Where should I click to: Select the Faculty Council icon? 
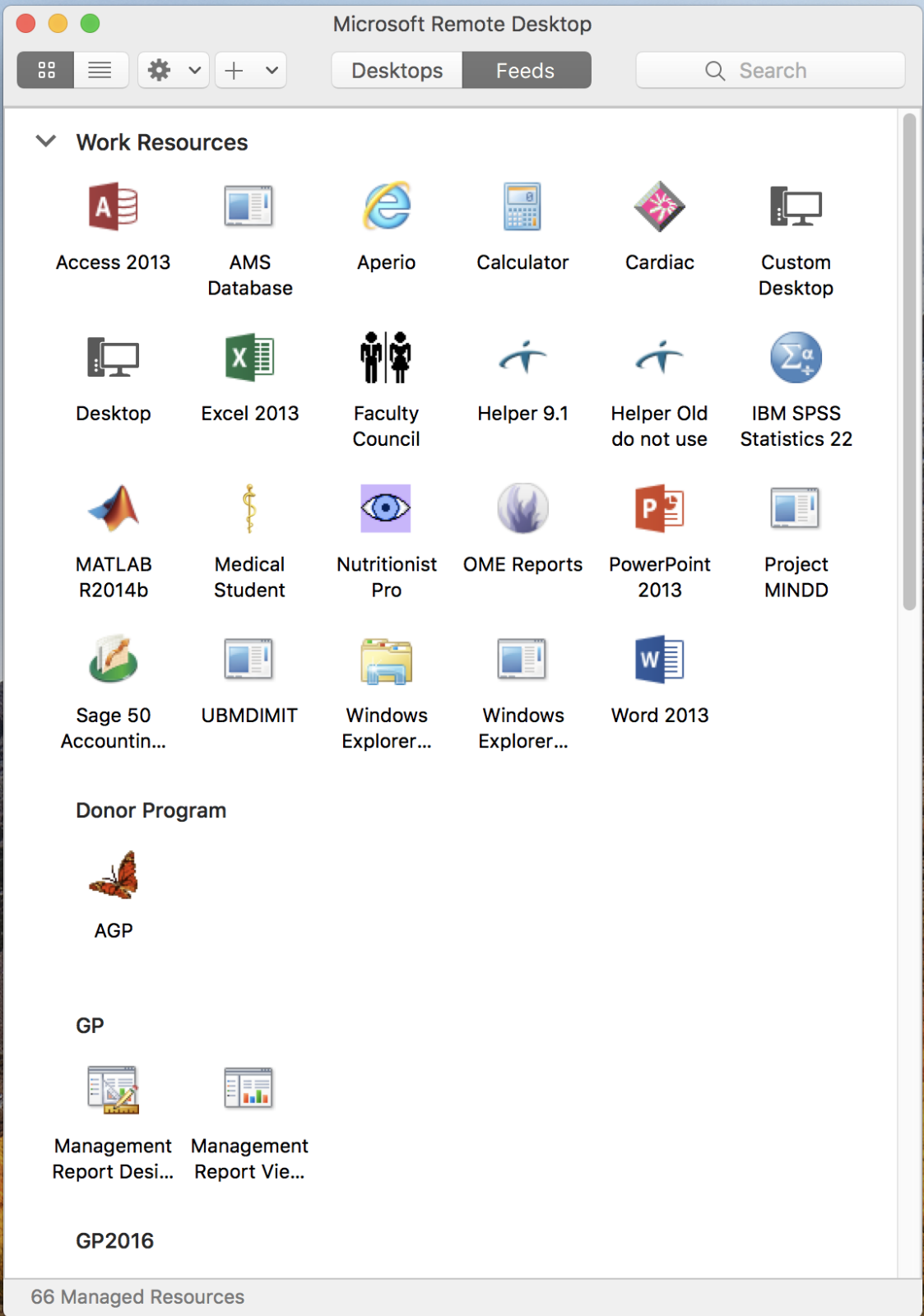(386, 358)
